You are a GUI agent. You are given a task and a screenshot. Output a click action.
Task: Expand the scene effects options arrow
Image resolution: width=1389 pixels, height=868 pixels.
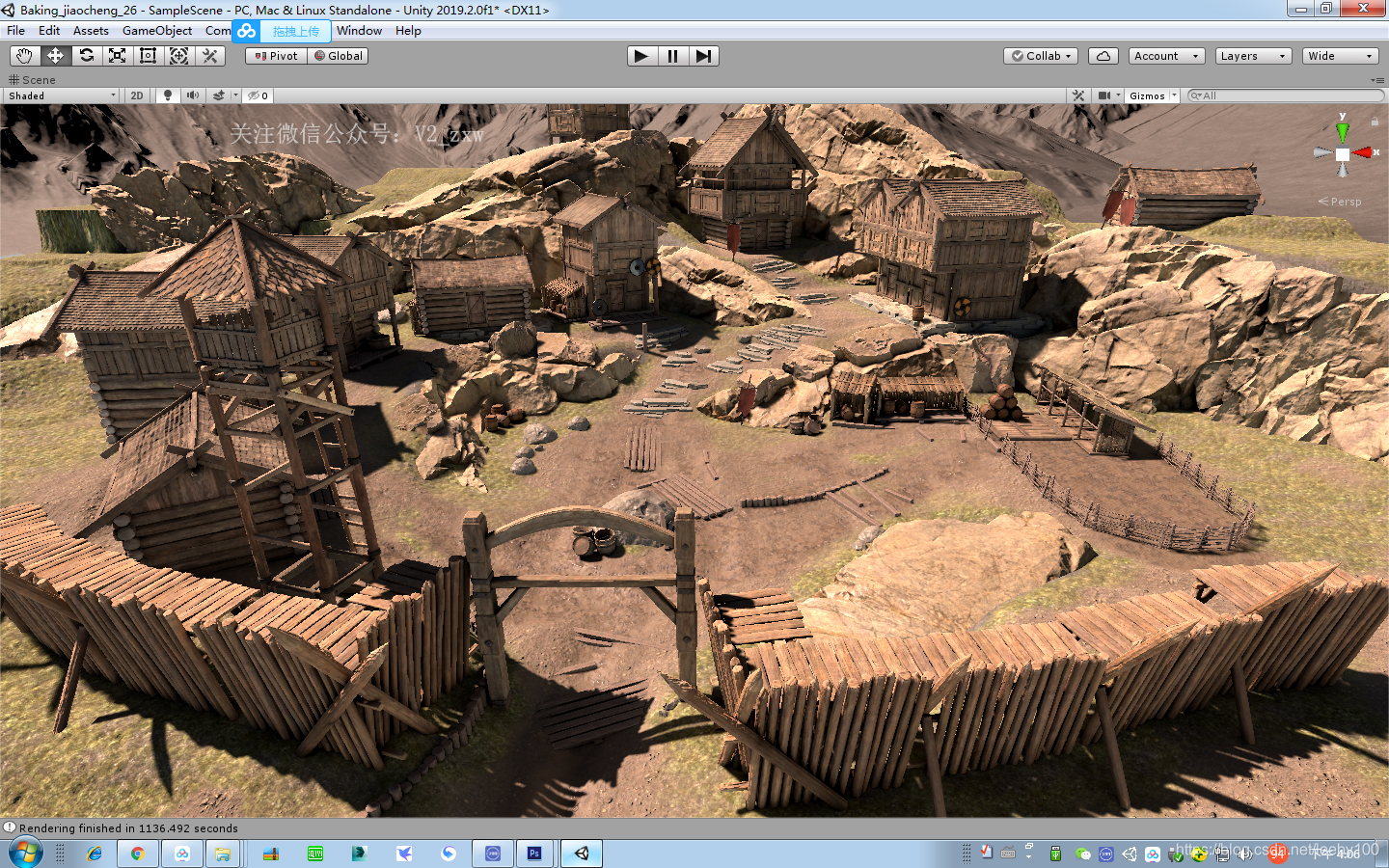click(x=235, y=95)
